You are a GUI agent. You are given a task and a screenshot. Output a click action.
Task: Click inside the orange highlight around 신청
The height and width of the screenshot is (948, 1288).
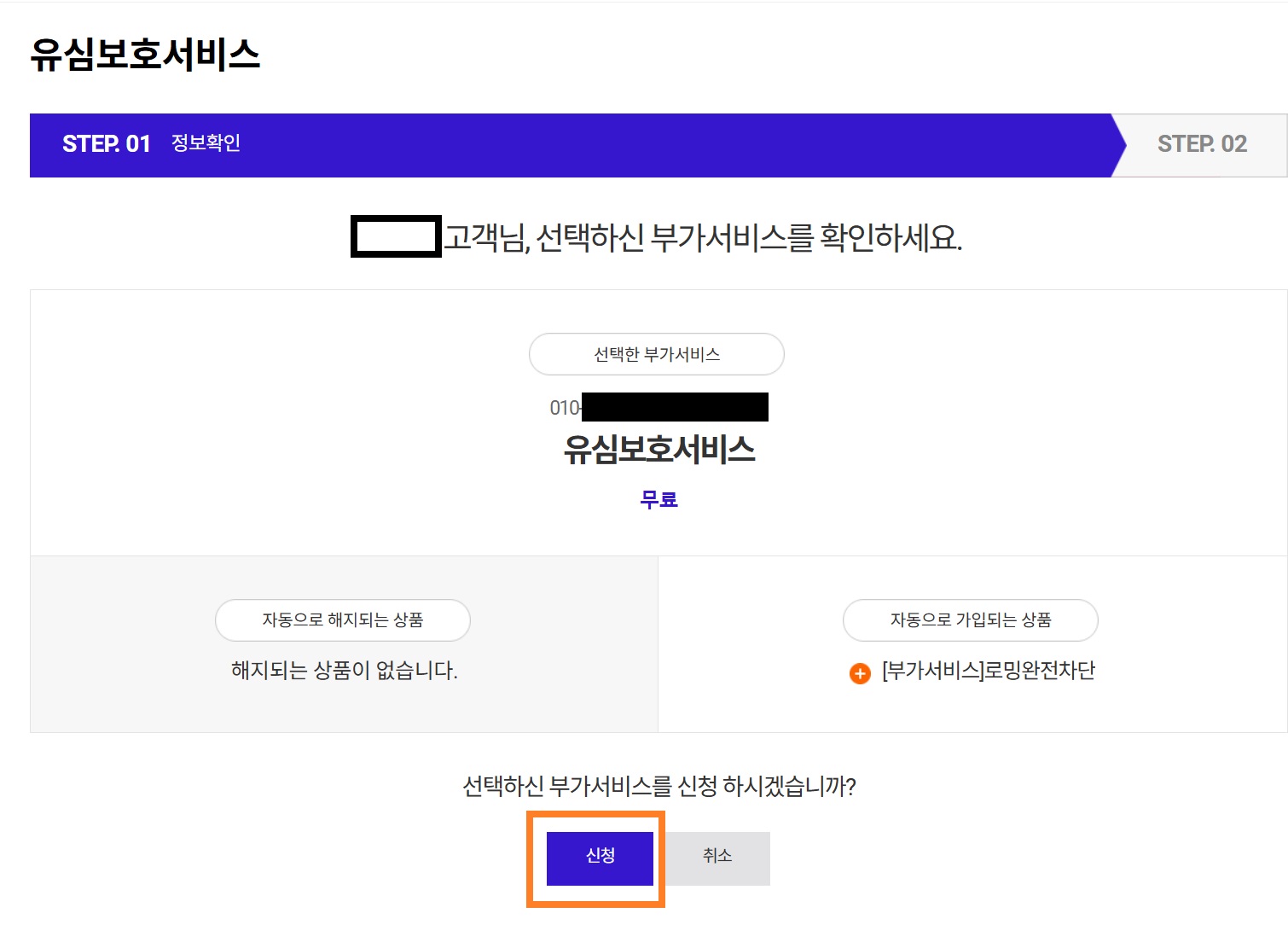point(597,857)
